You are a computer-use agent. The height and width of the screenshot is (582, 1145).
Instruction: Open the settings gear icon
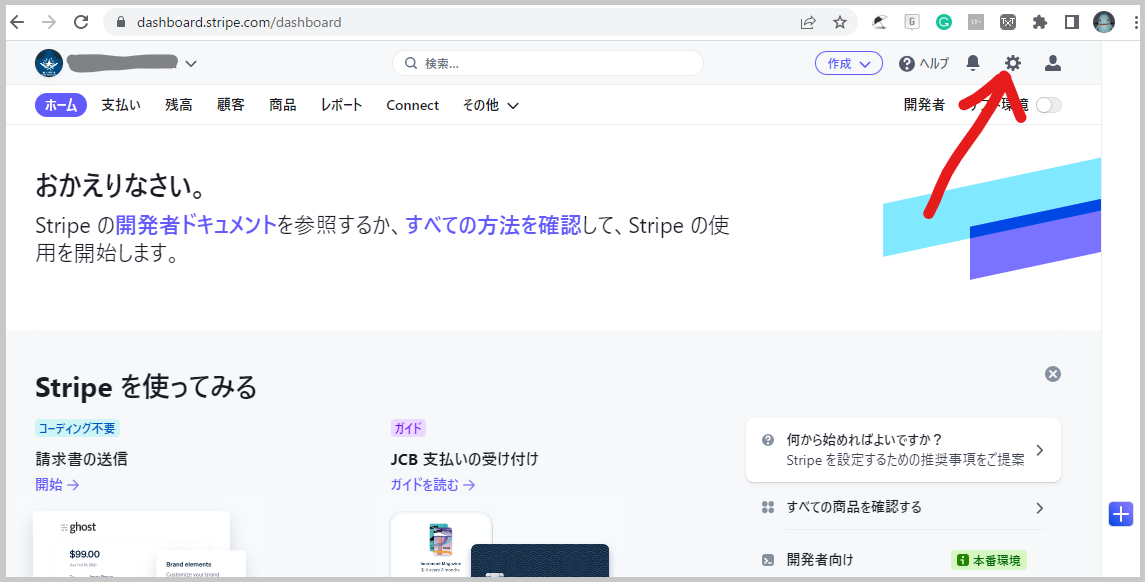(x=1012, y=64)
